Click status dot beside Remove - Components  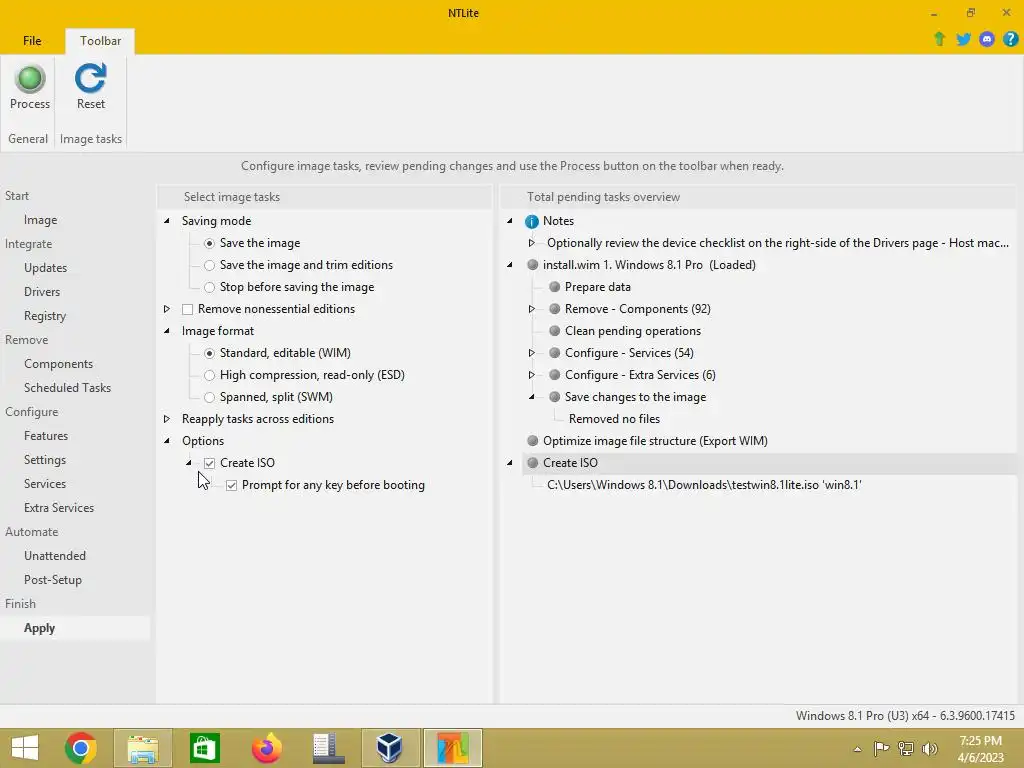tap(554, 309)
